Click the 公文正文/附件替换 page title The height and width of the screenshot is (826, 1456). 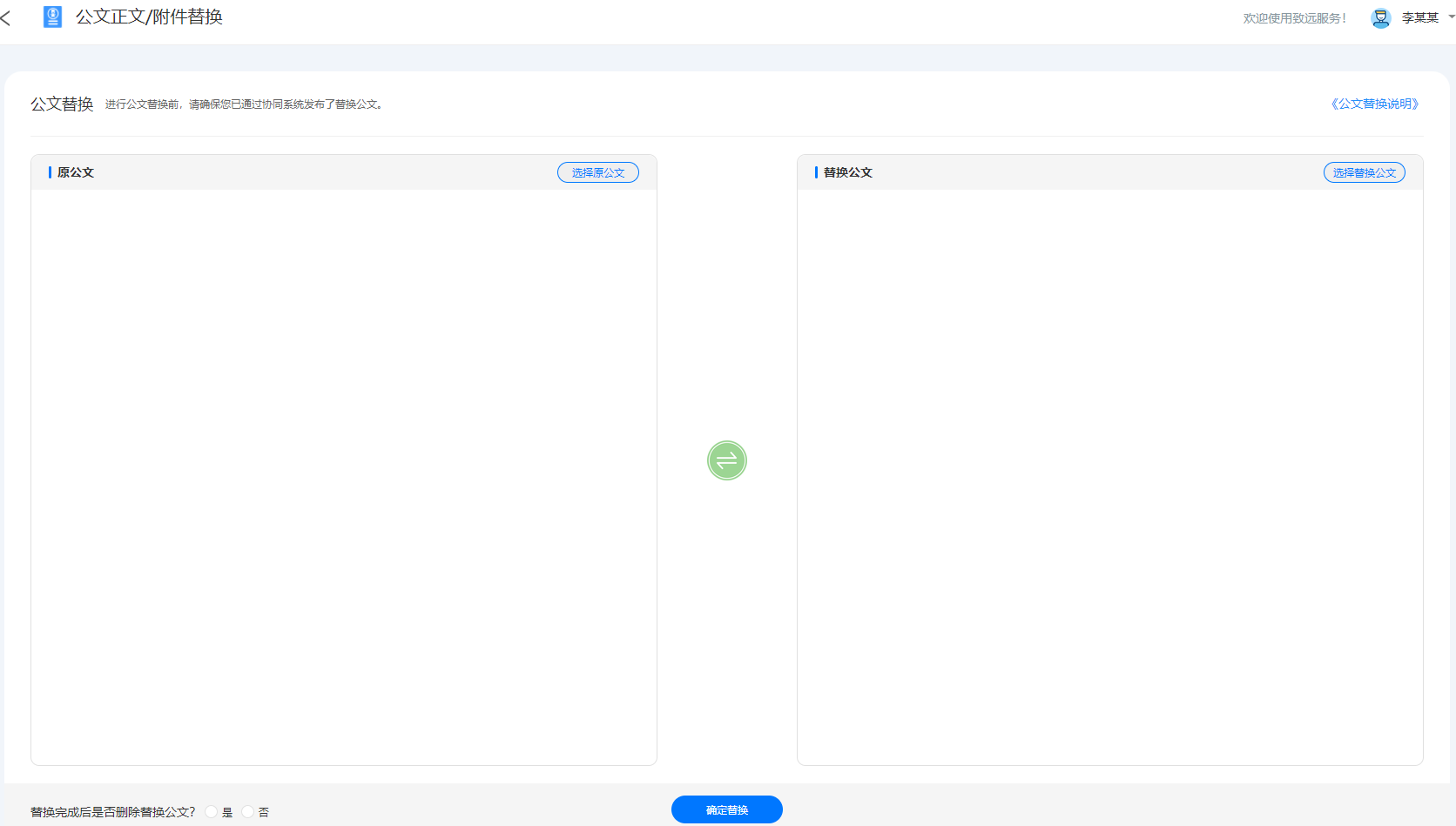(149, 17)
